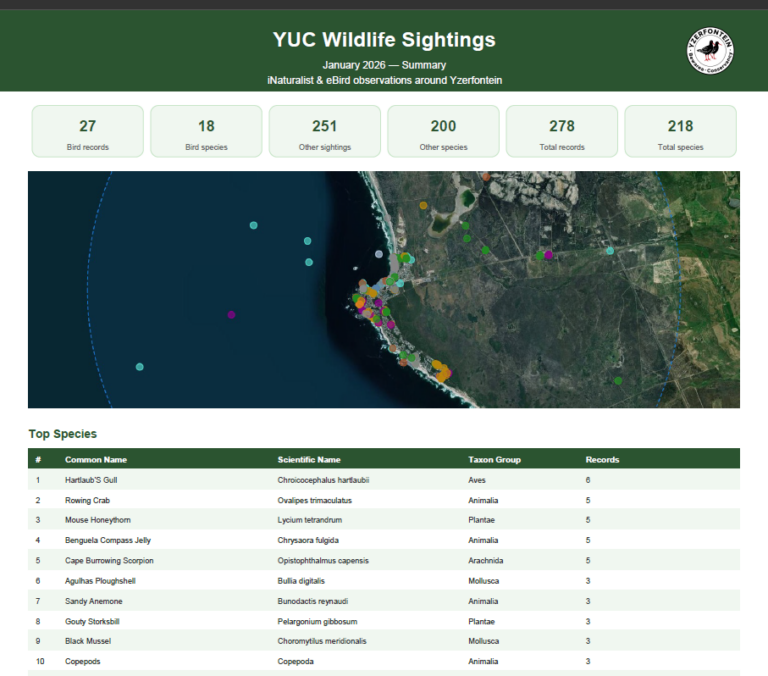Select Rowing Crab row name

(87, 500)
